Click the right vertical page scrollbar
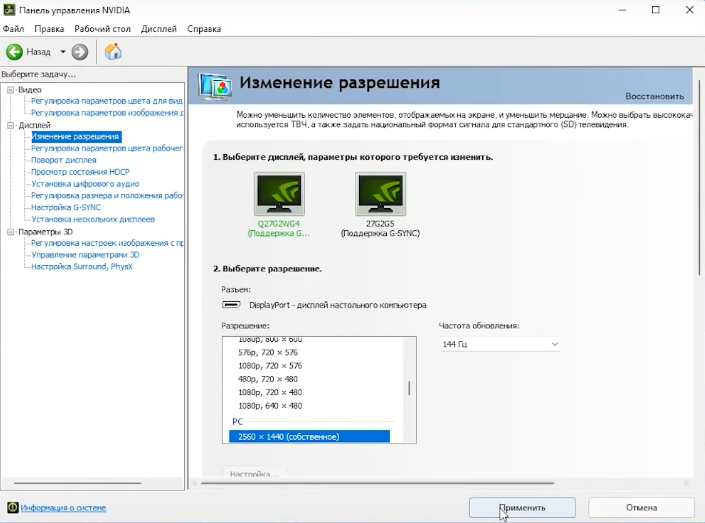 point(699,178)
